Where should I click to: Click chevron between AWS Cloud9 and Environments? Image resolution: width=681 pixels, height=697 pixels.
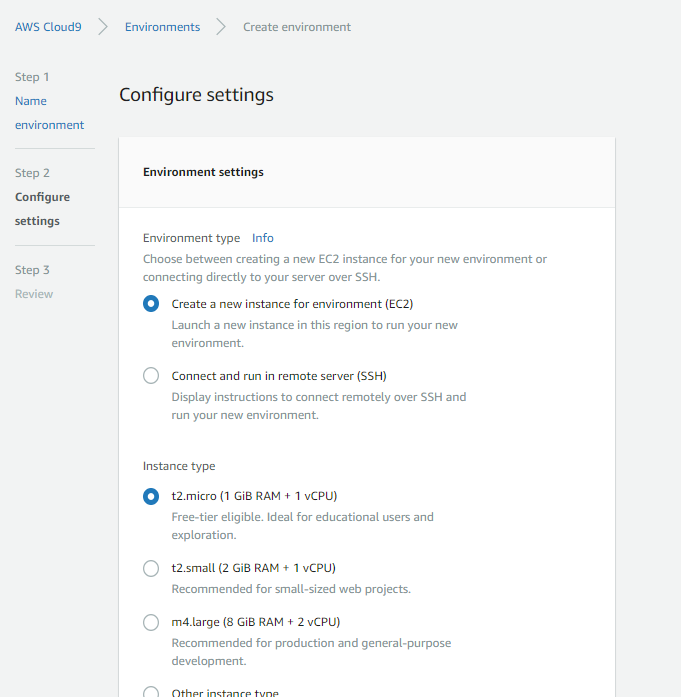[103, 27]
